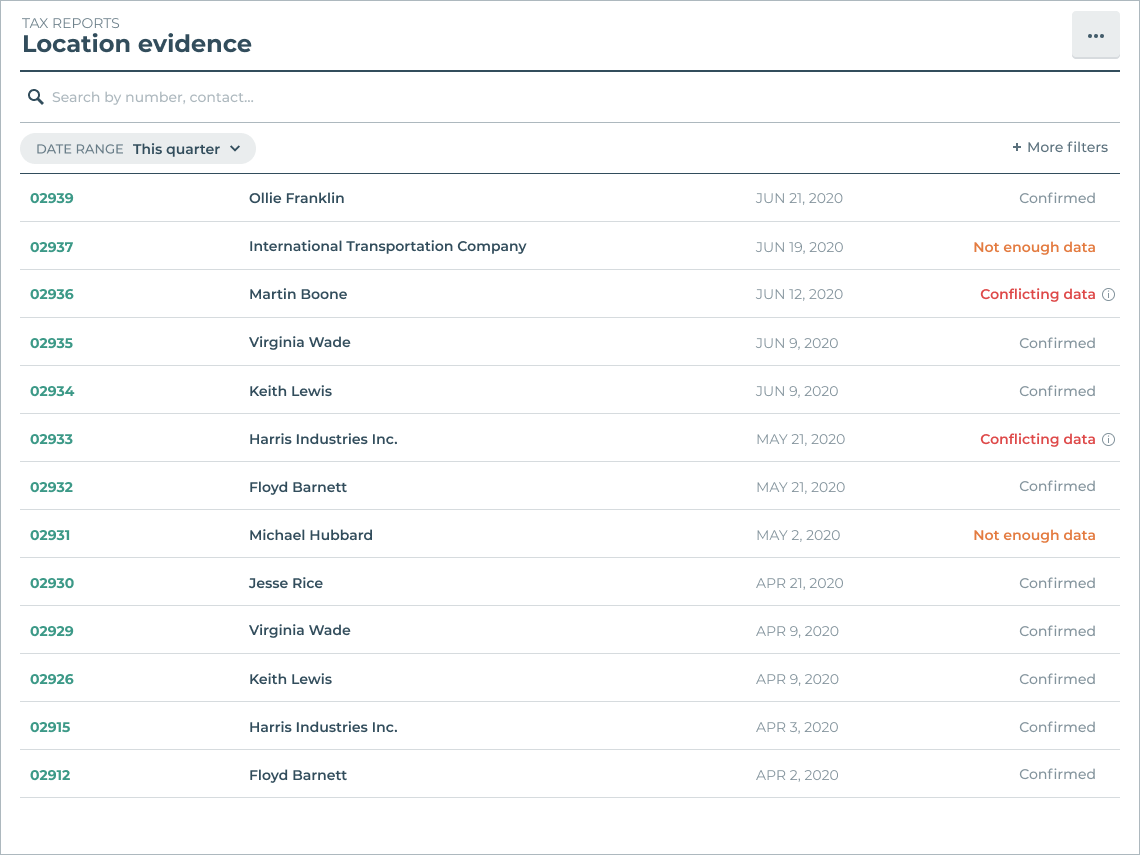Open record 02912
Screen dimensions: 1140x855
pyautogui.click(x=50, y=775)
